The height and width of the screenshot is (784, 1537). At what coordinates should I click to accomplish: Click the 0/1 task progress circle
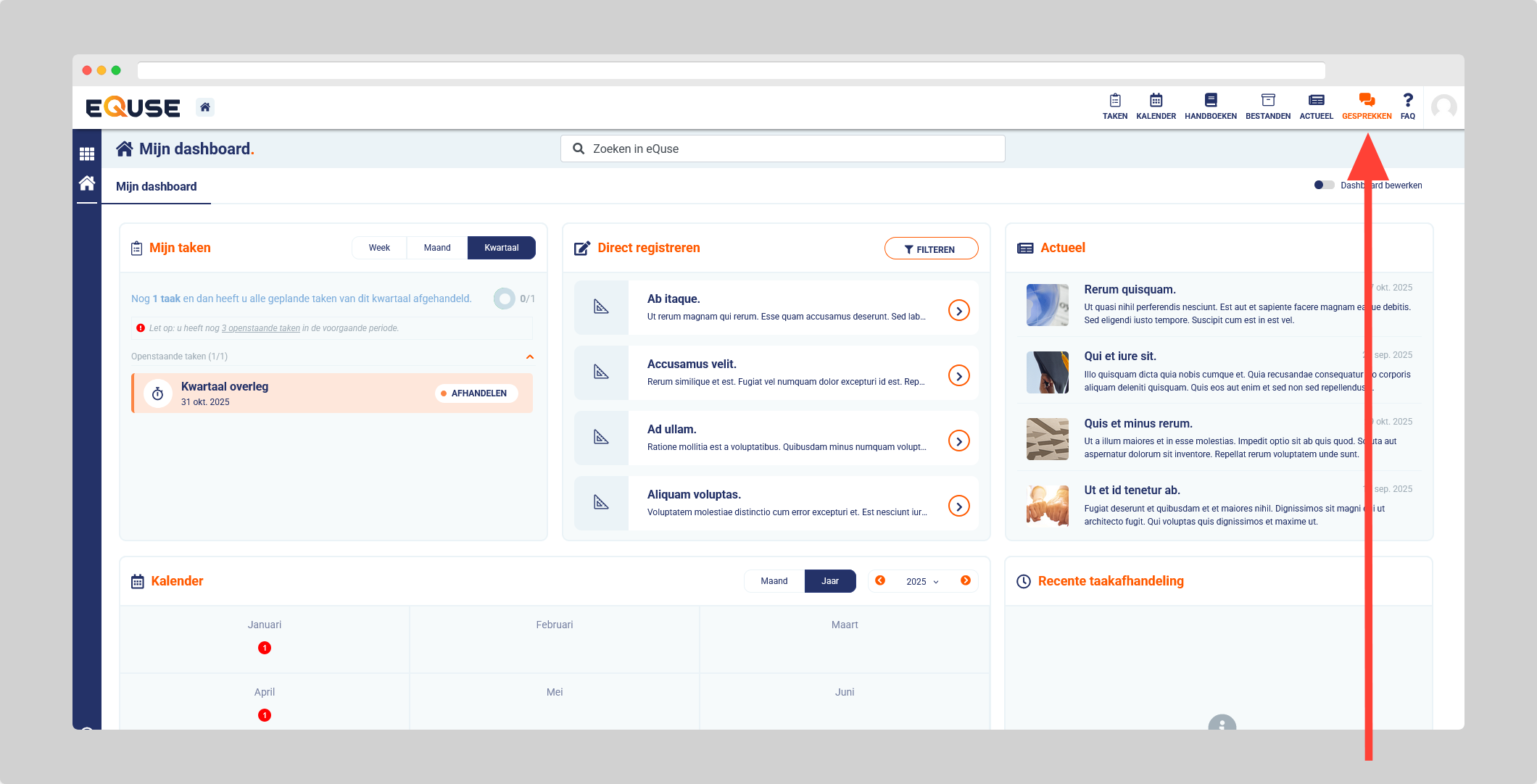pyautogui.click(x=504, y=299)
